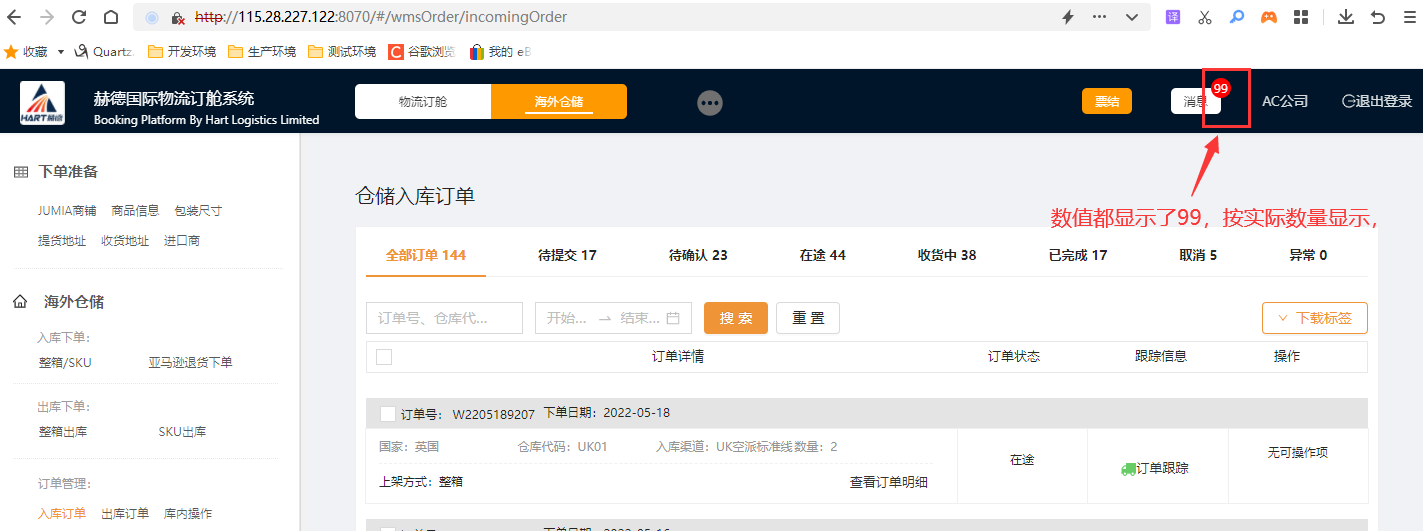The image size is (1423, 531).
Task: Click the scissors screenshot icon in toolbar
Action: point(1204,17)
